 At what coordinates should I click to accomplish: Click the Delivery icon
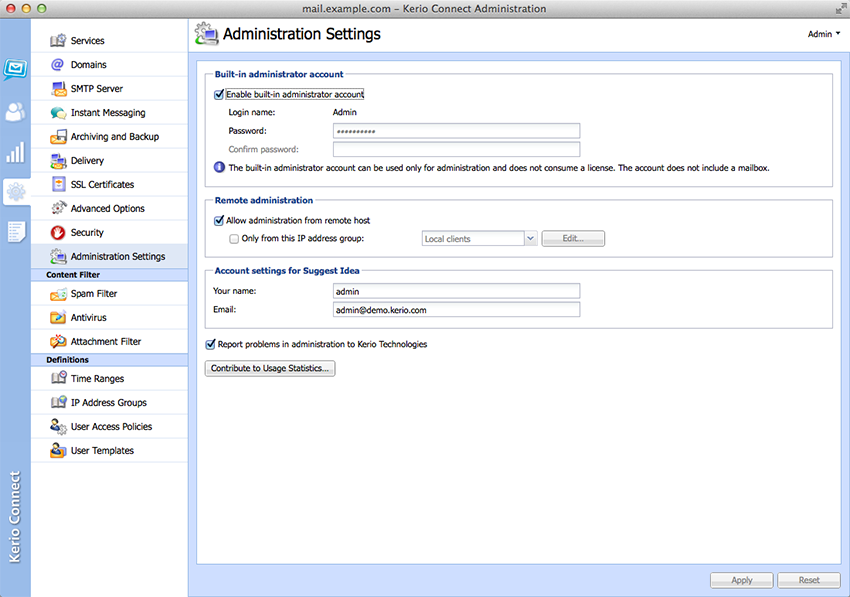coord(58,161)
